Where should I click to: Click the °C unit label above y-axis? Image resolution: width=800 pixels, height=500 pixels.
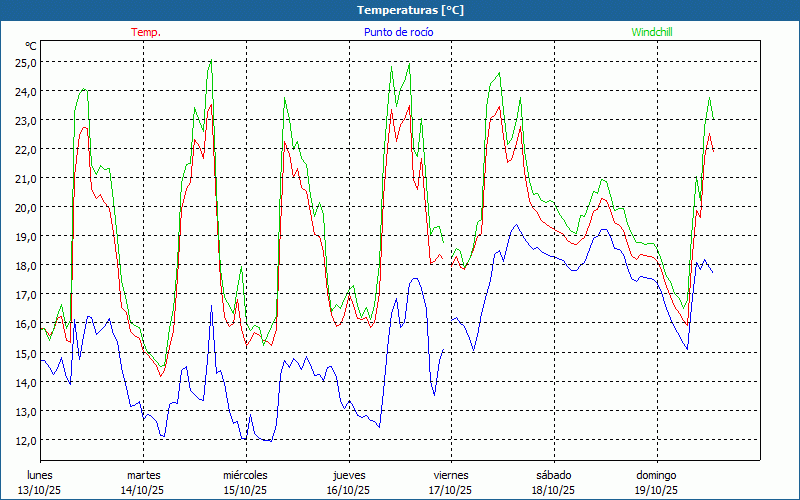pos(30,46)
